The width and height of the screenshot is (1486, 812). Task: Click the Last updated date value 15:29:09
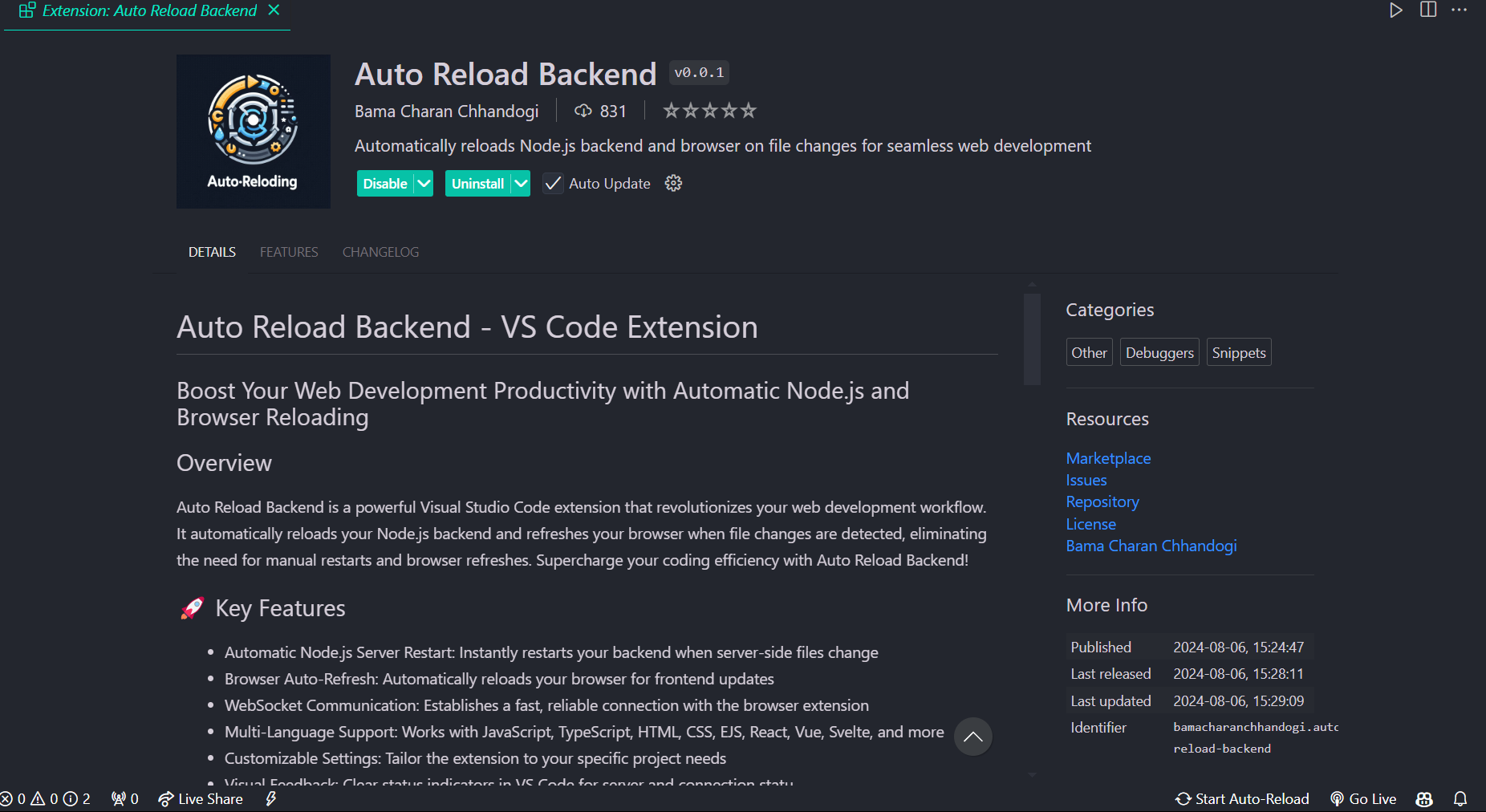coord(1239,701)
